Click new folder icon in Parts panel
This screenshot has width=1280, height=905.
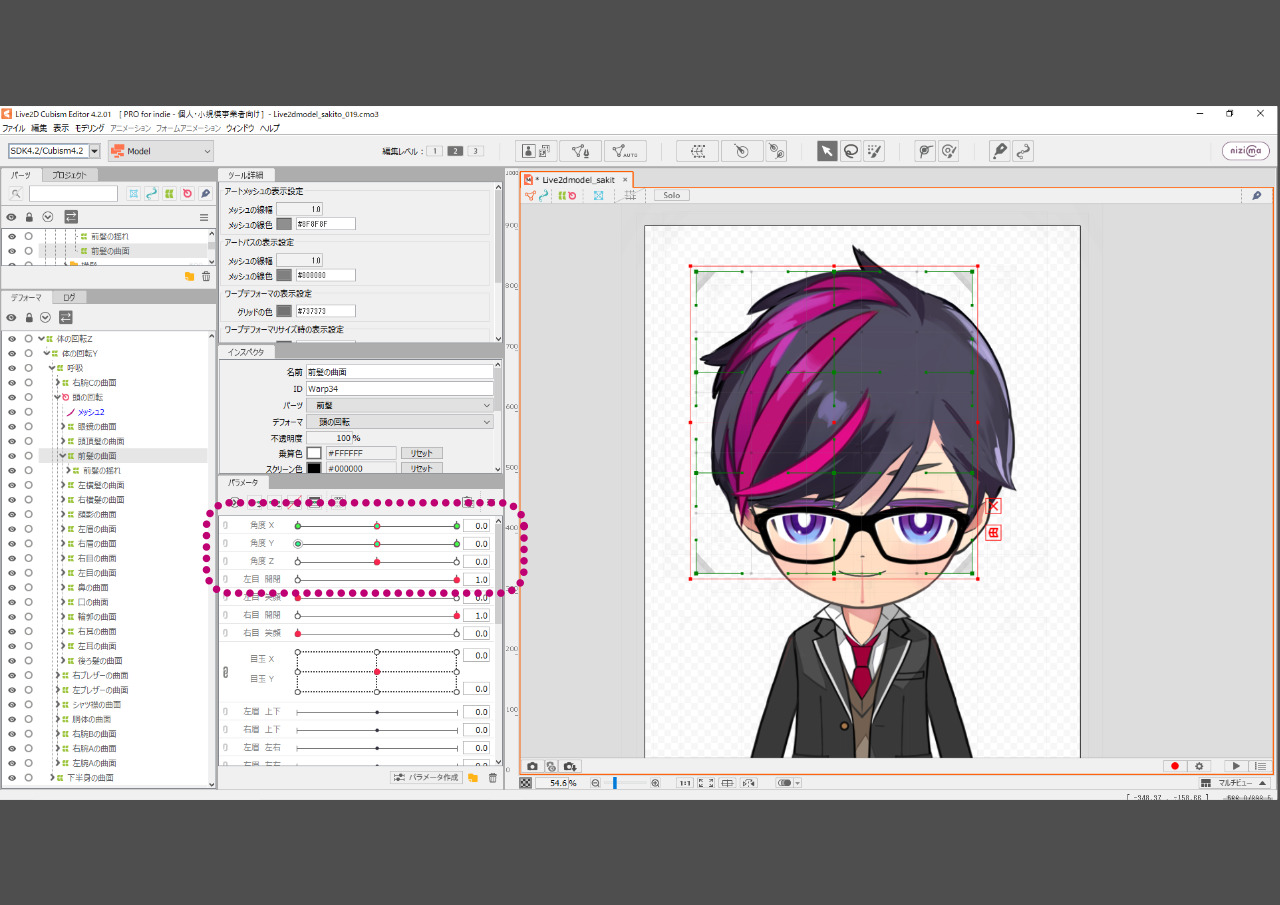[189, 276]
